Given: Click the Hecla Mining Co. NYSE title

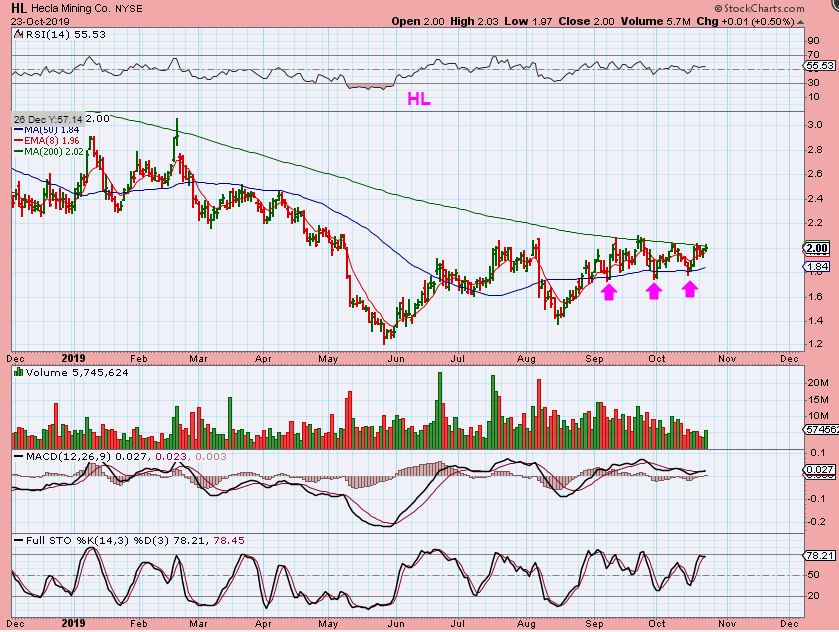Looking at the screenshot, I should tap(87, 9).
